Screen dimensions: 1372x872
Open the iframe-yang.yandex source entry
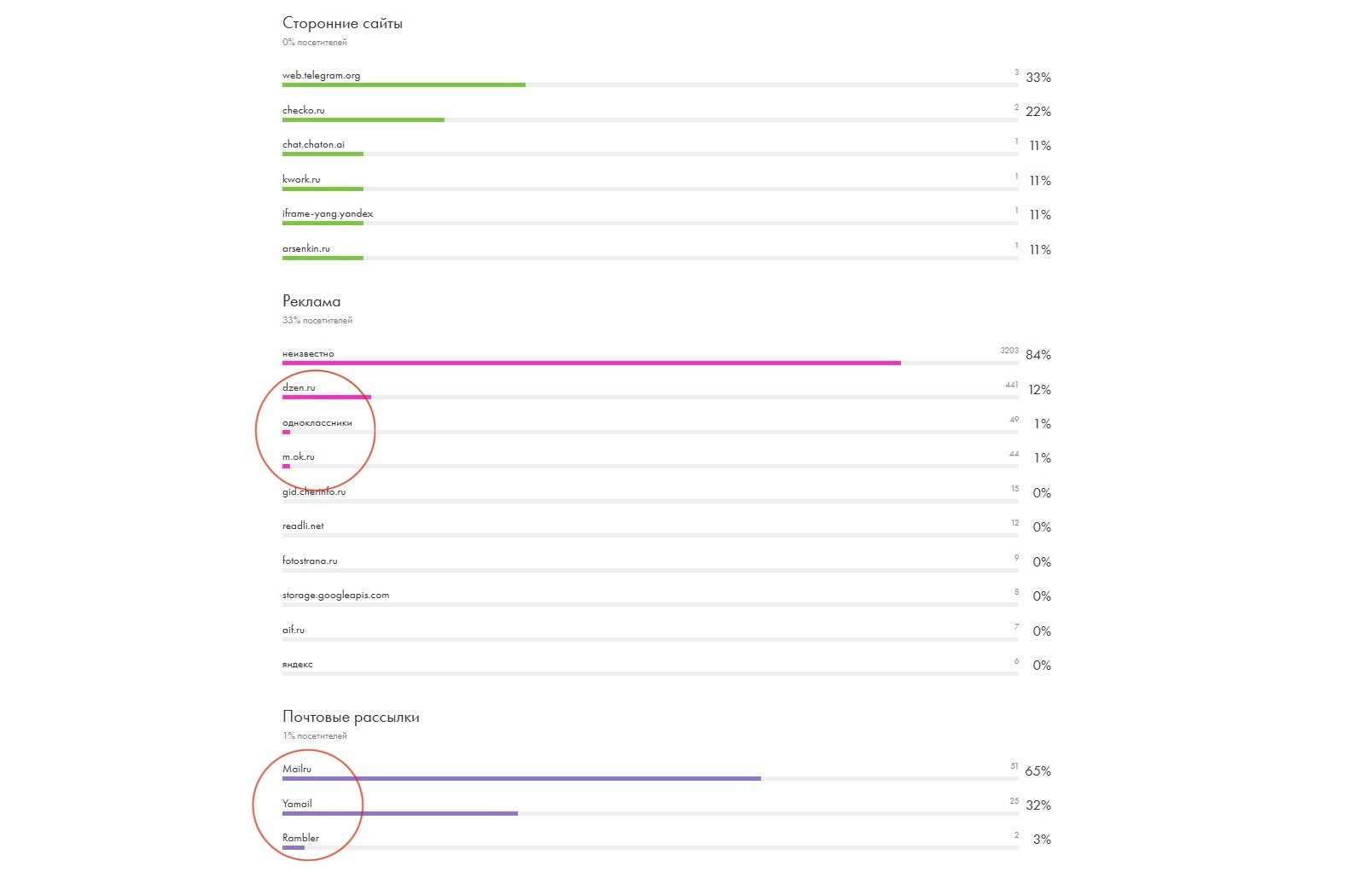pyautogui.click(x=327, y=214)
